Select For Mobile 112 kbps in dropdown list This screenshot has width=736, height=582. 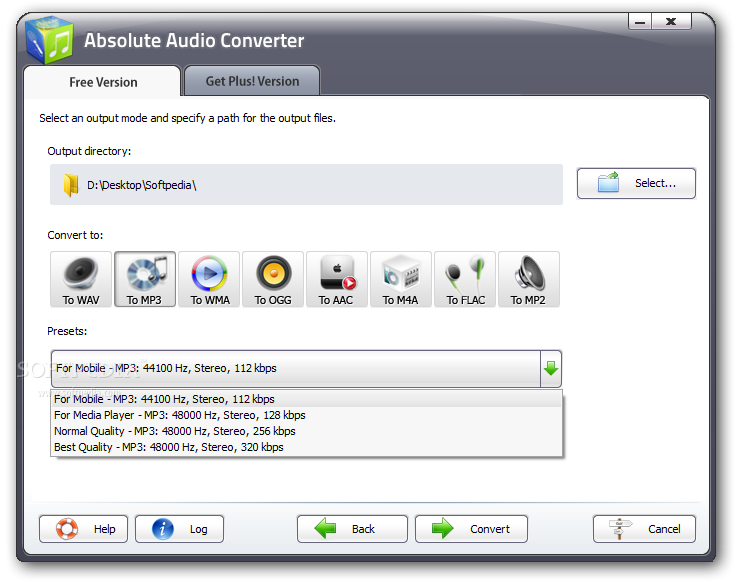[307, 399]
